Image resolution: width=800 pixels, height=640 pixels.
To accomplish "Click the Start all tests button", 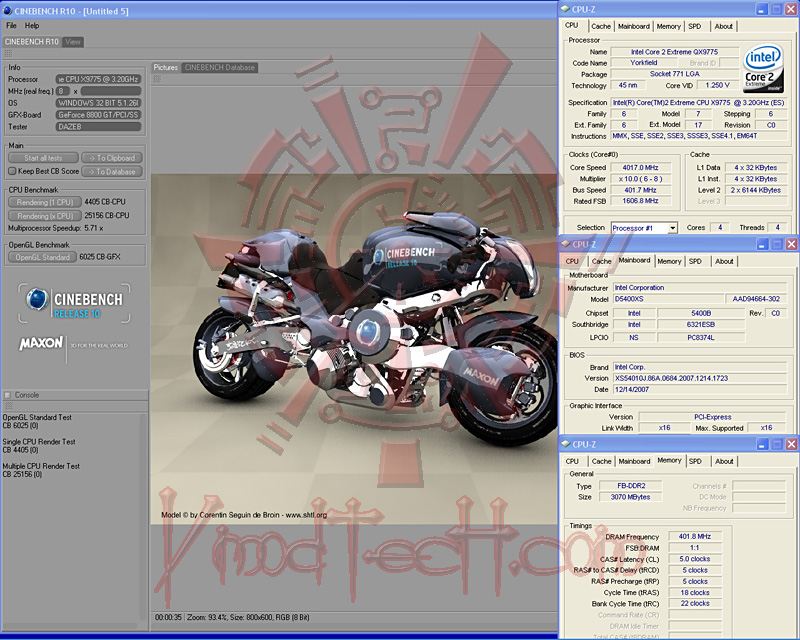I will [x=43, y=158].
